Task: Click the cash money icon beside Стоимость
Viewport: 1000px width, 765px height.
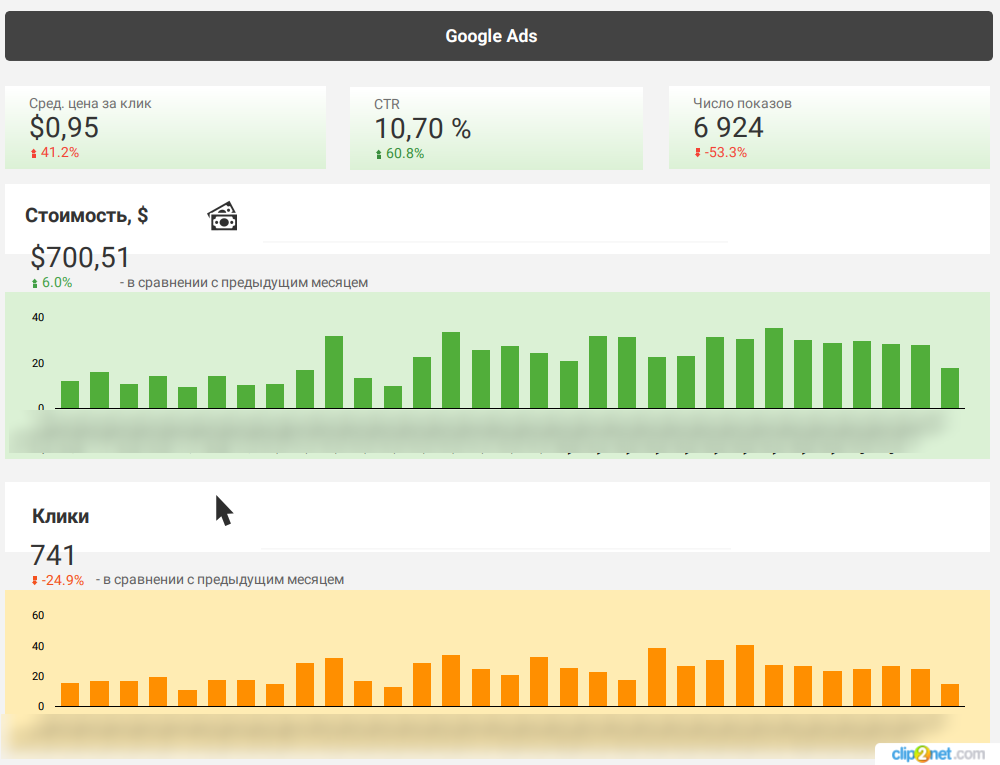Action: tap(223, 216)
